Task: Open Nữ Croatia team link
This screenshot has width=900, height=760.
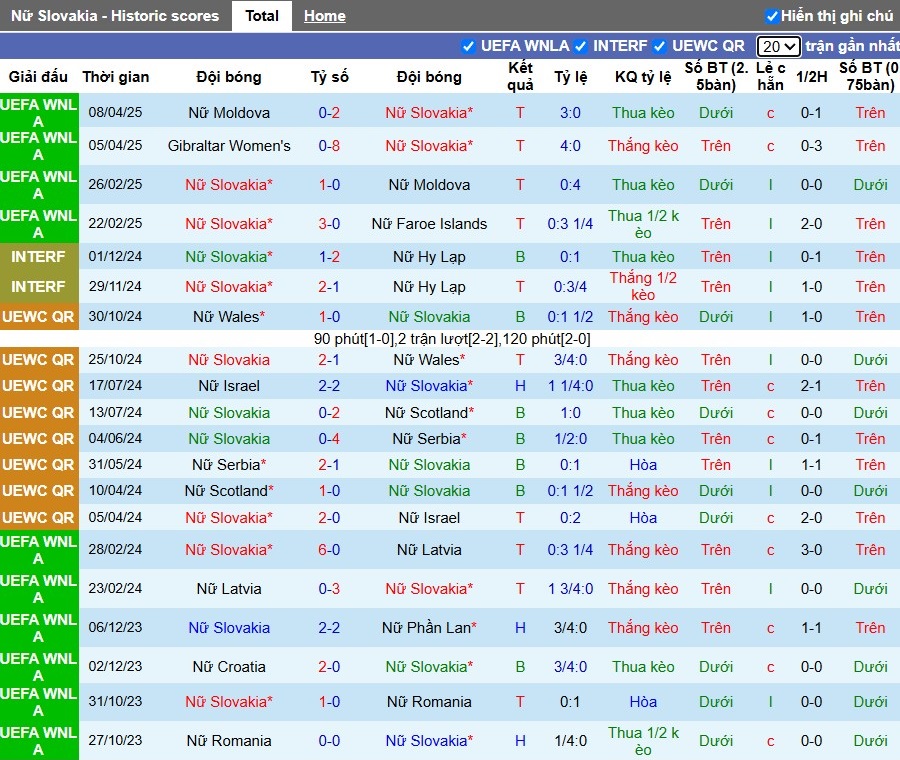Action: tap(229, 667)
